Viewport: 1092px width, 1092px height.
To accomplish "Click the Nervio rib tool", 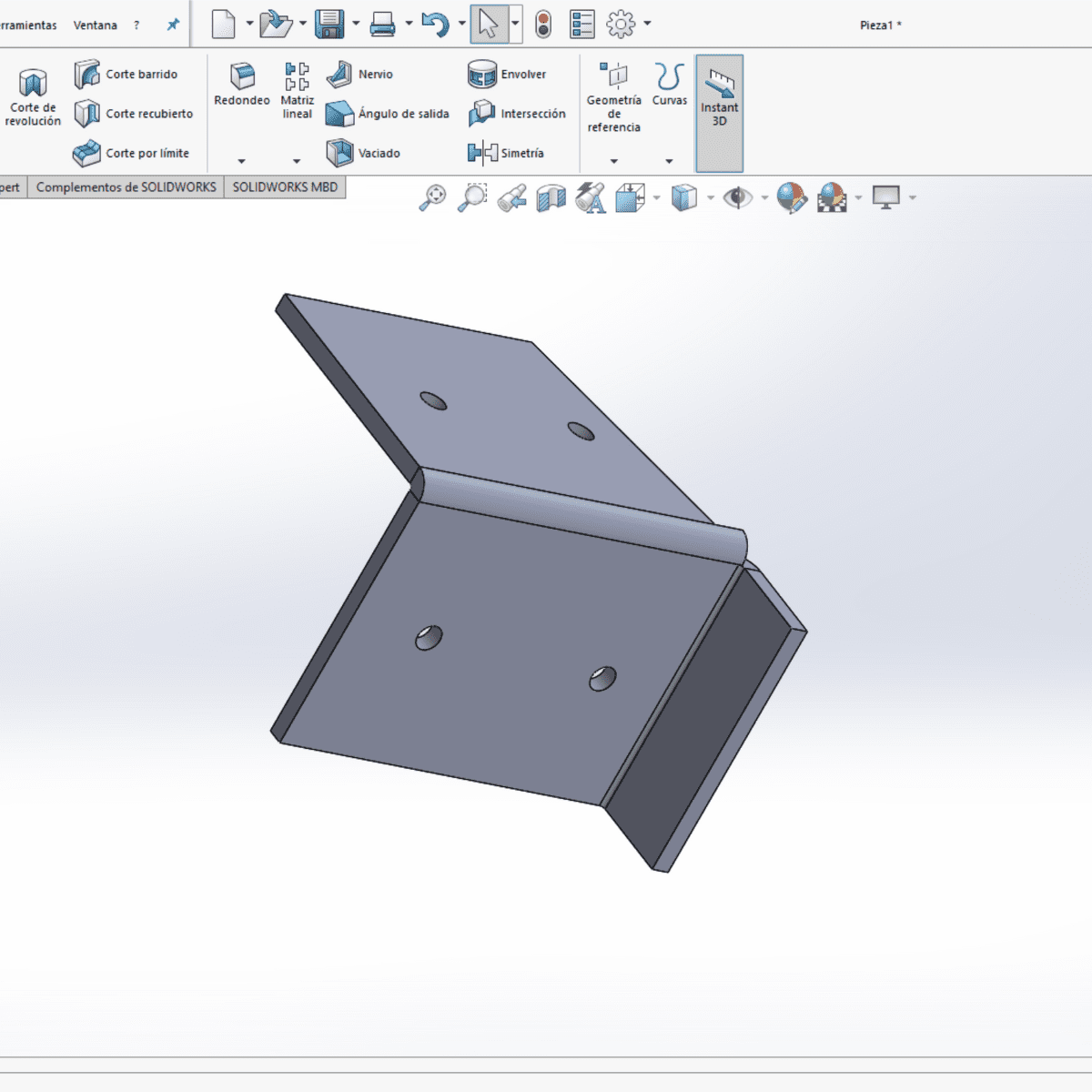I will 360,75.
